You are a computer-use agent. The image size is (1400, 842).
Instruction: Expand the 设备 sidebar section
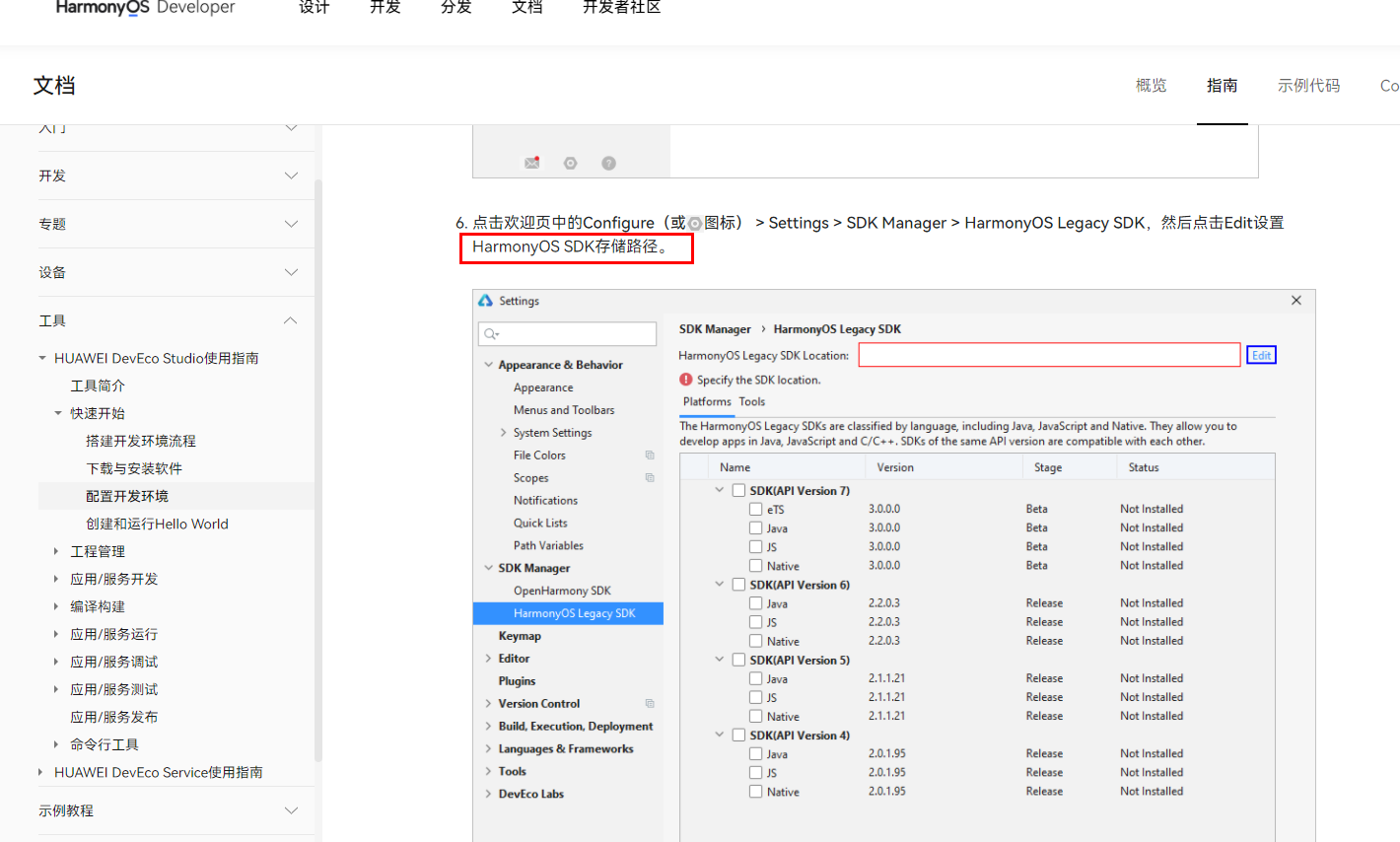[x=291, y=272]
